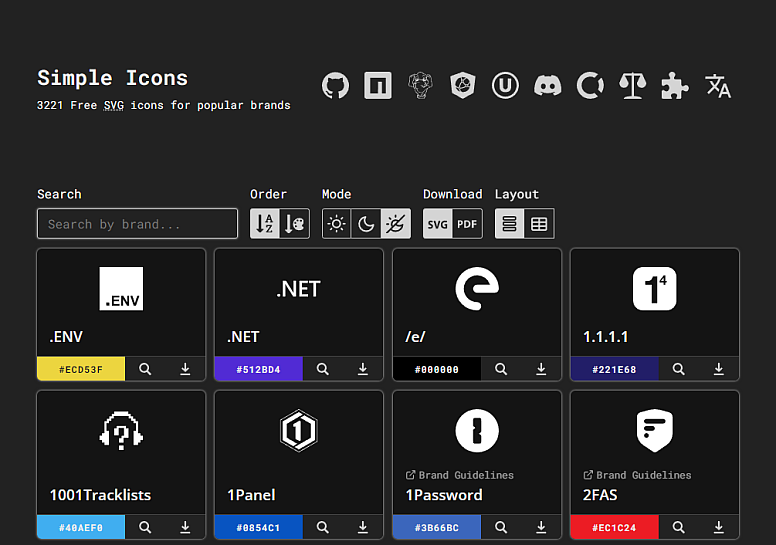Copy the 1Password color #3B66BC
Screen dimensions: 776x545
pyautogui.click(x=436, y=527)
